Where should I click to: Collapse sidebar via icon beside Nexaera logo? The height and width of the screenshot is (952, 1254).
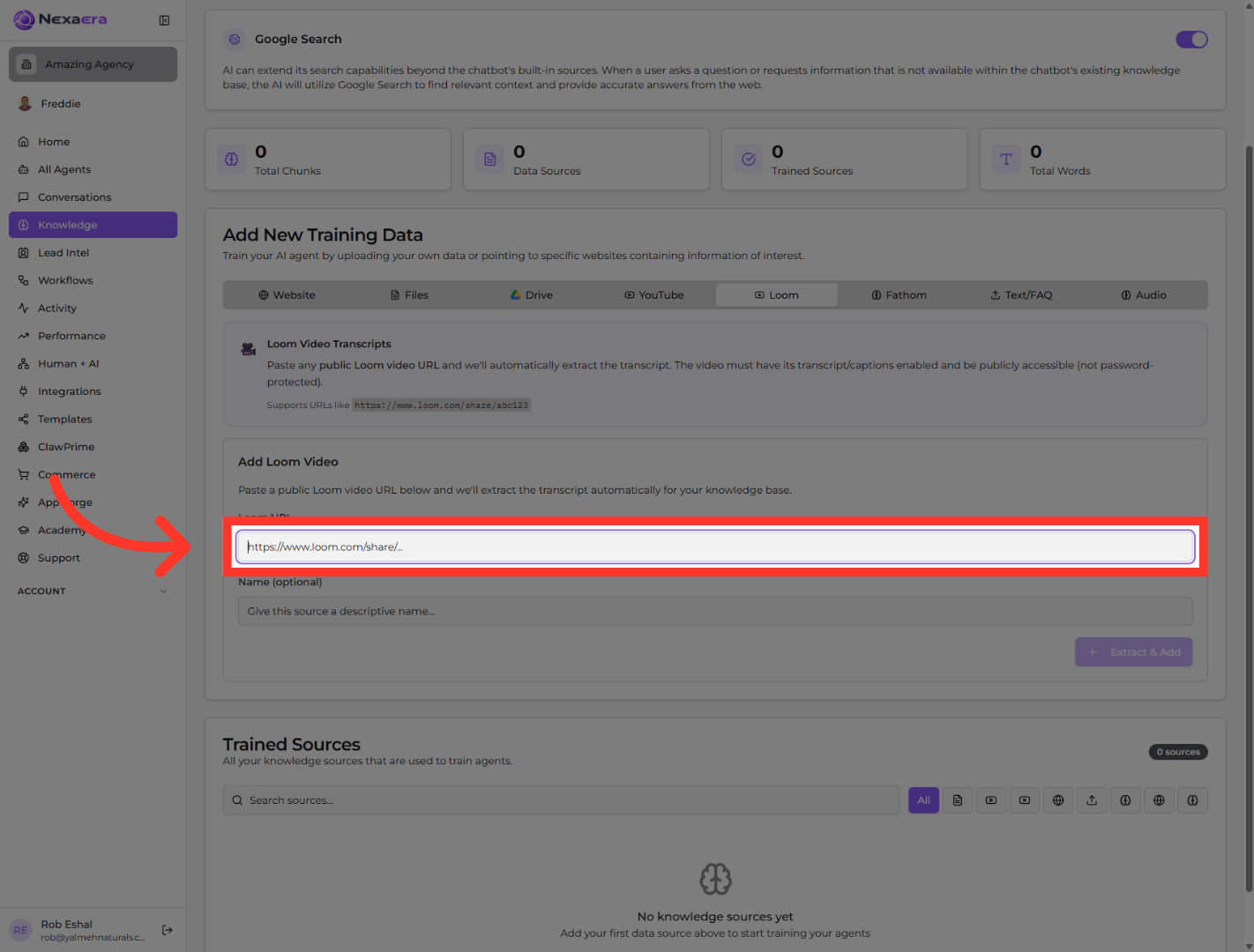click(164, 20)
